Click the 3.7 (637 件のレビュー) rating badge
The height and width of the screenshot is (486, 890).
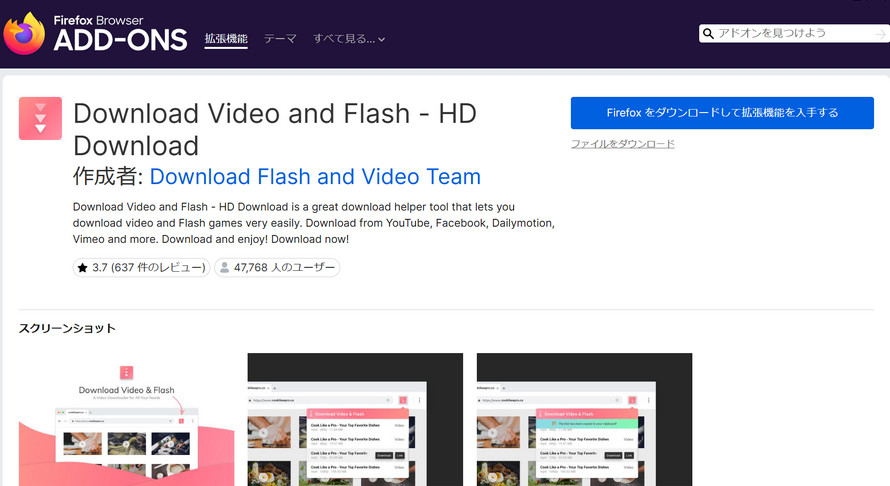click(141, 267)
